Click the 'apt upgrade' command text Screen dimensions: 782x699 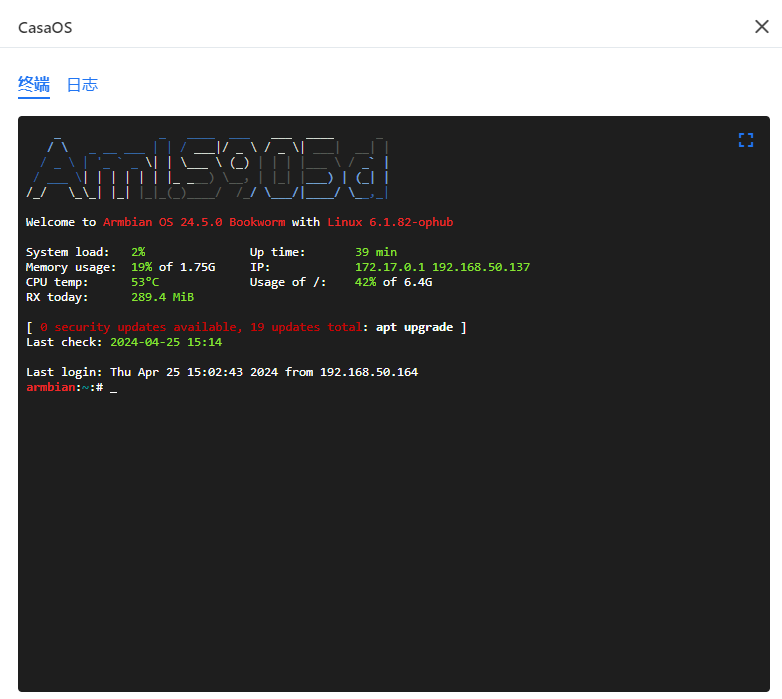click(414, 327)
